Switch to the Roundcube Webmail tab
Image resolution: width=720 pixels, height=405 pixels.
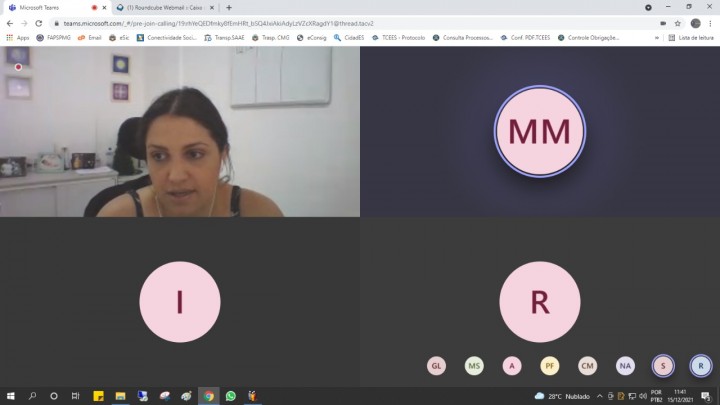[x=160, y=7]
